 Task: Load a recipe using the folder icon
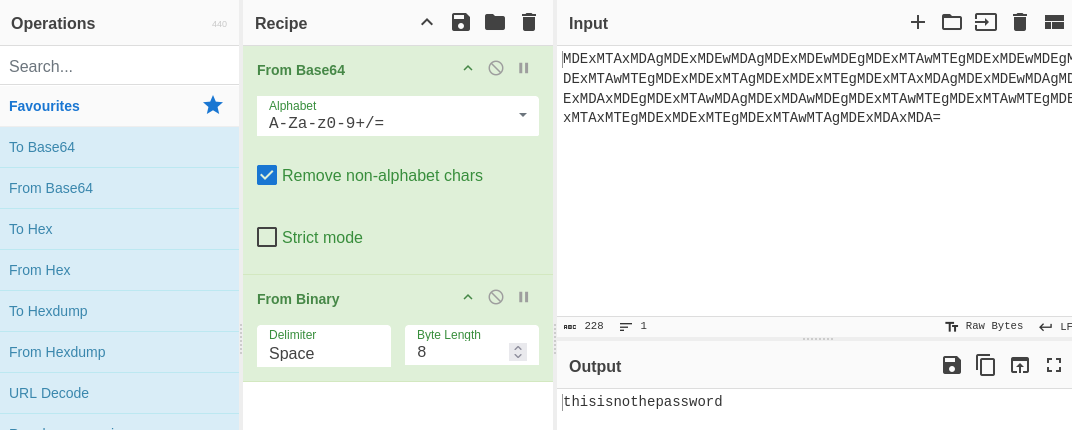495,22
